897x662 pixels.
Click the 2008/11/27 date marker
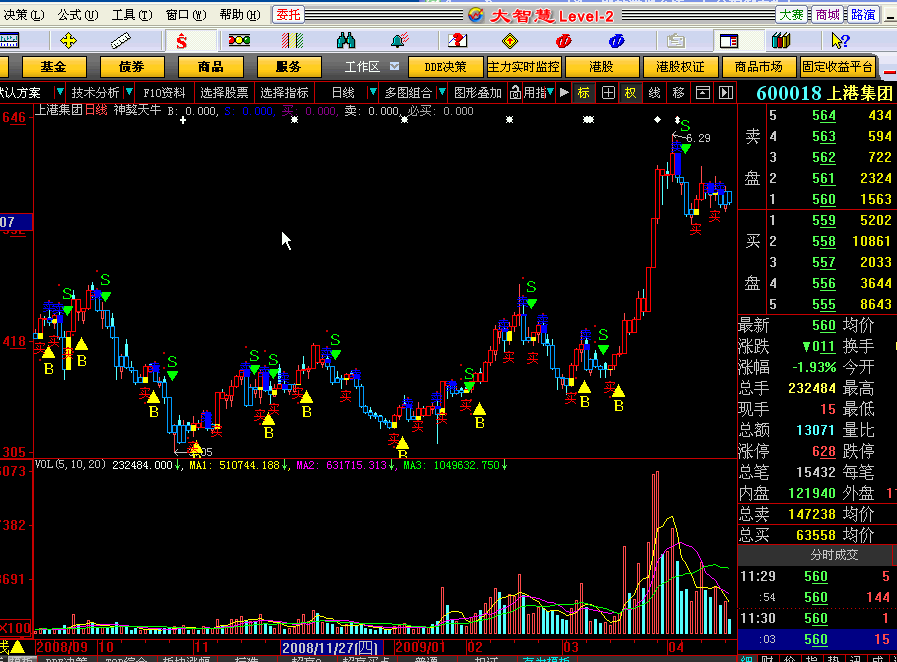pos(331,648)
